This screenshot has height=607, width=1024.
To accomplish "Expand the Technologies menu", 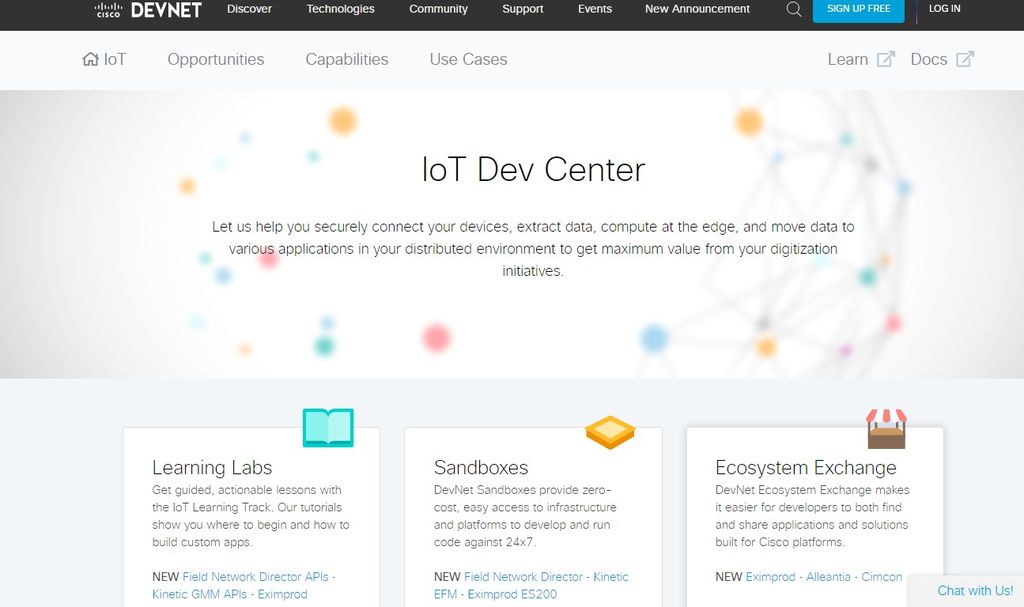I will pos(340,9).
